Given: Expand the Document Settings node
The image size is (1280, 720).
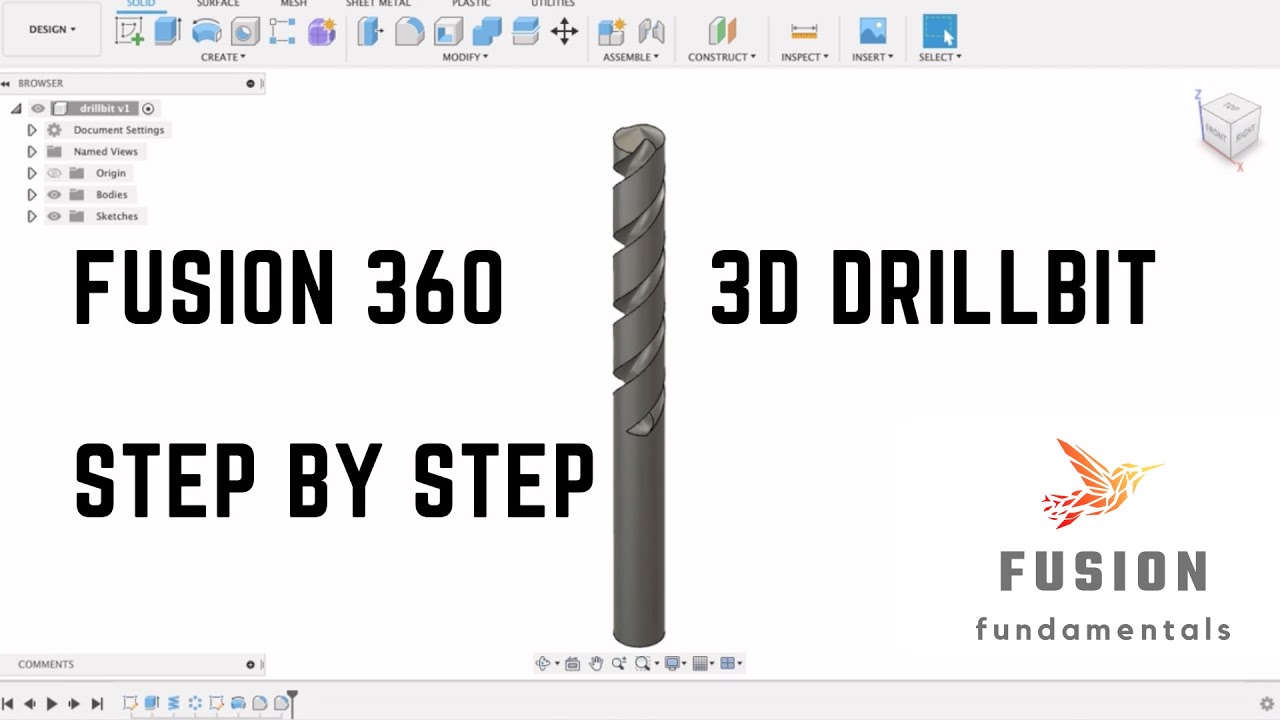Looking at the screenshot, I should click(32, 130).
